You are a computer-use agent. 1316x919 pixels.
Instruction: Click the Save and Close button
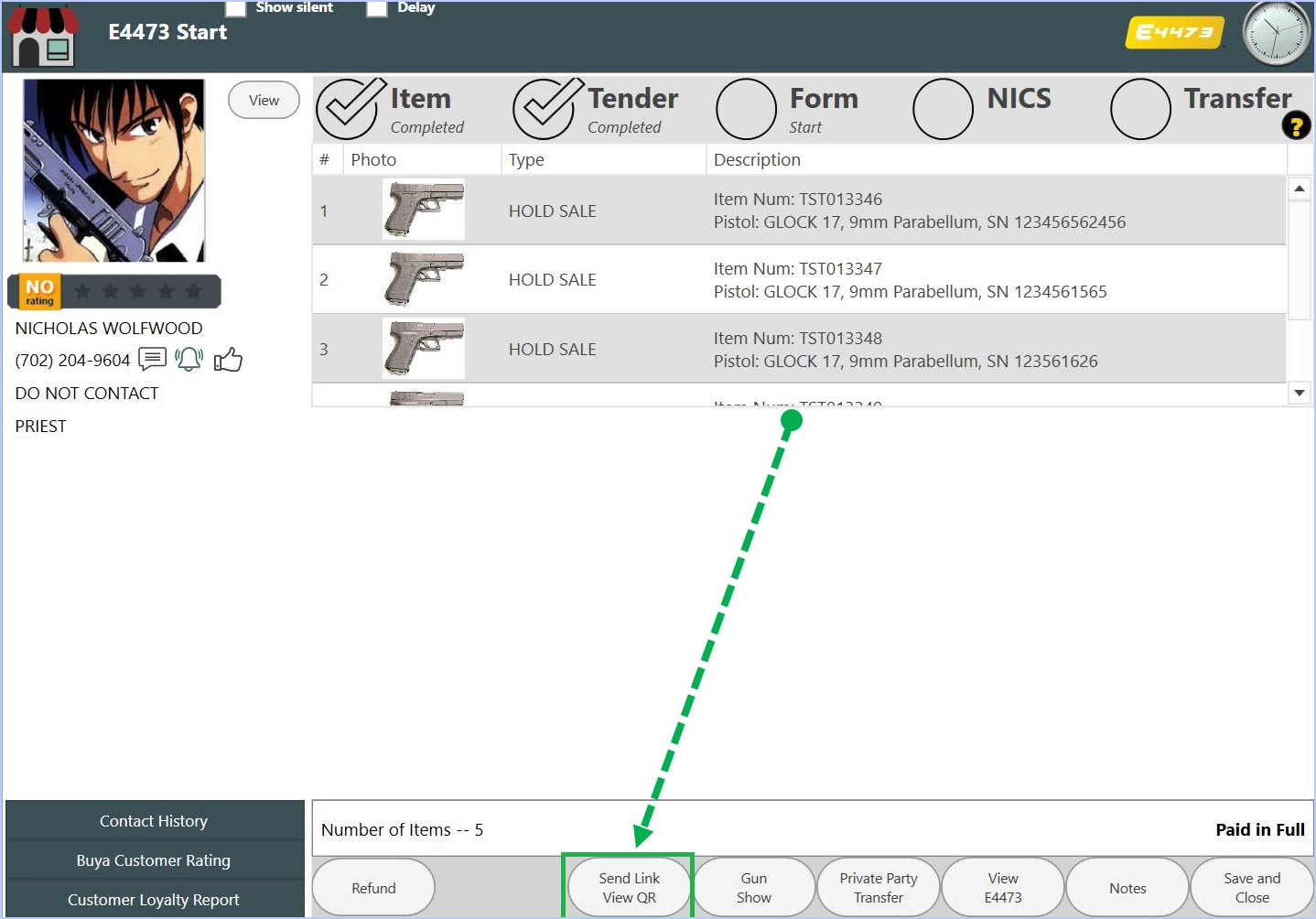tap(1252, 888)
